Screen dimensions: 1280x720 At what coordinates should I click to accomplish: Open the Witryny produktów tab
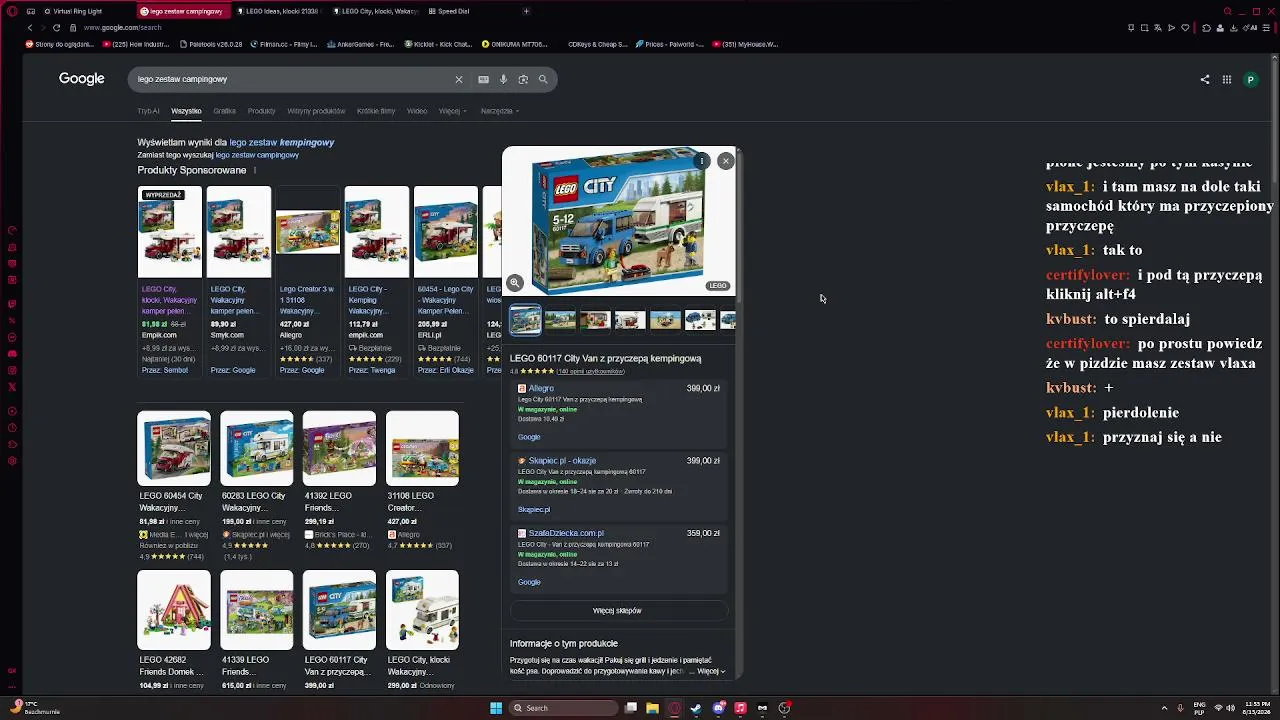tap(316, 111)
